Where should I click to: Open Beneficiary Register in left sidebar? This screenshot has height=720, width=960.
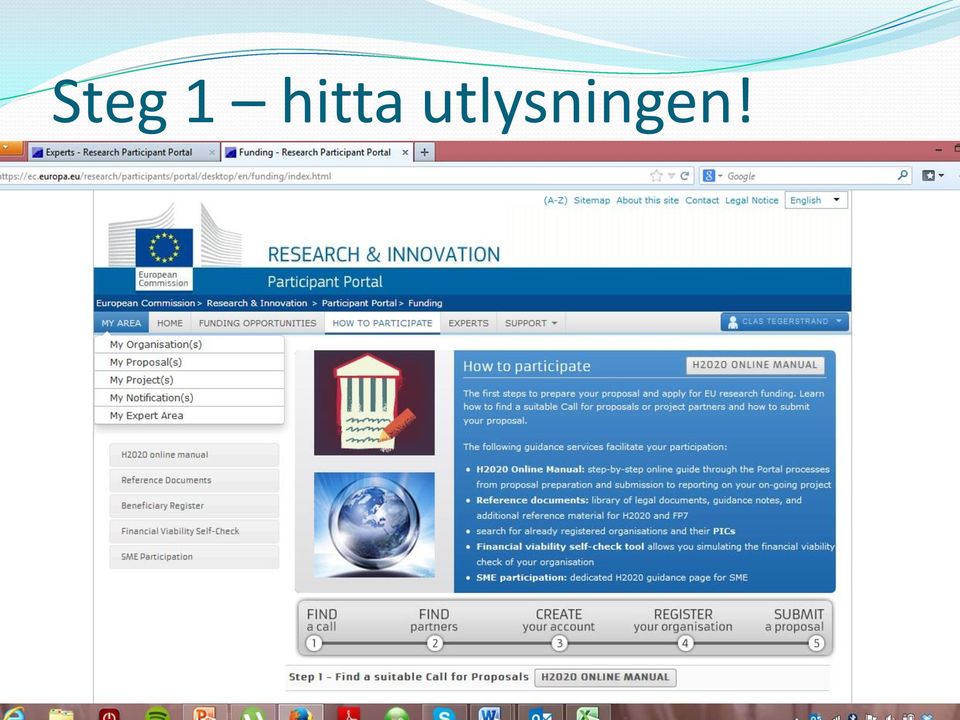click(194, 506)
